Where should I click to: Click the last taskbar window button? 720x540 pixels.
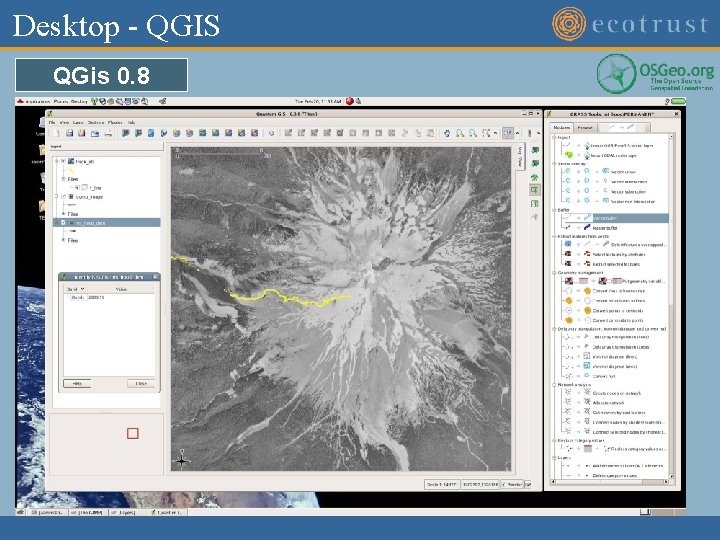(x=168, y=512)
